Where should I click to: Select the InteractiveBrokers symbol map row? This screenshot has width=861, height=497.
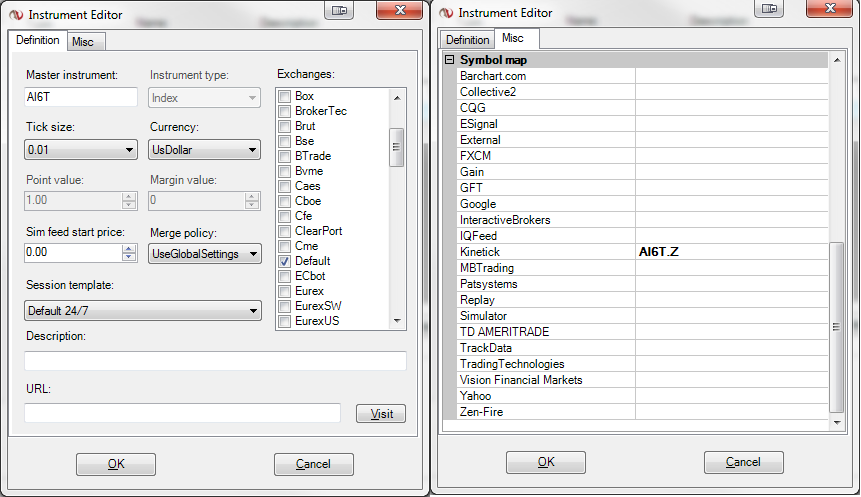pos(642,220)
